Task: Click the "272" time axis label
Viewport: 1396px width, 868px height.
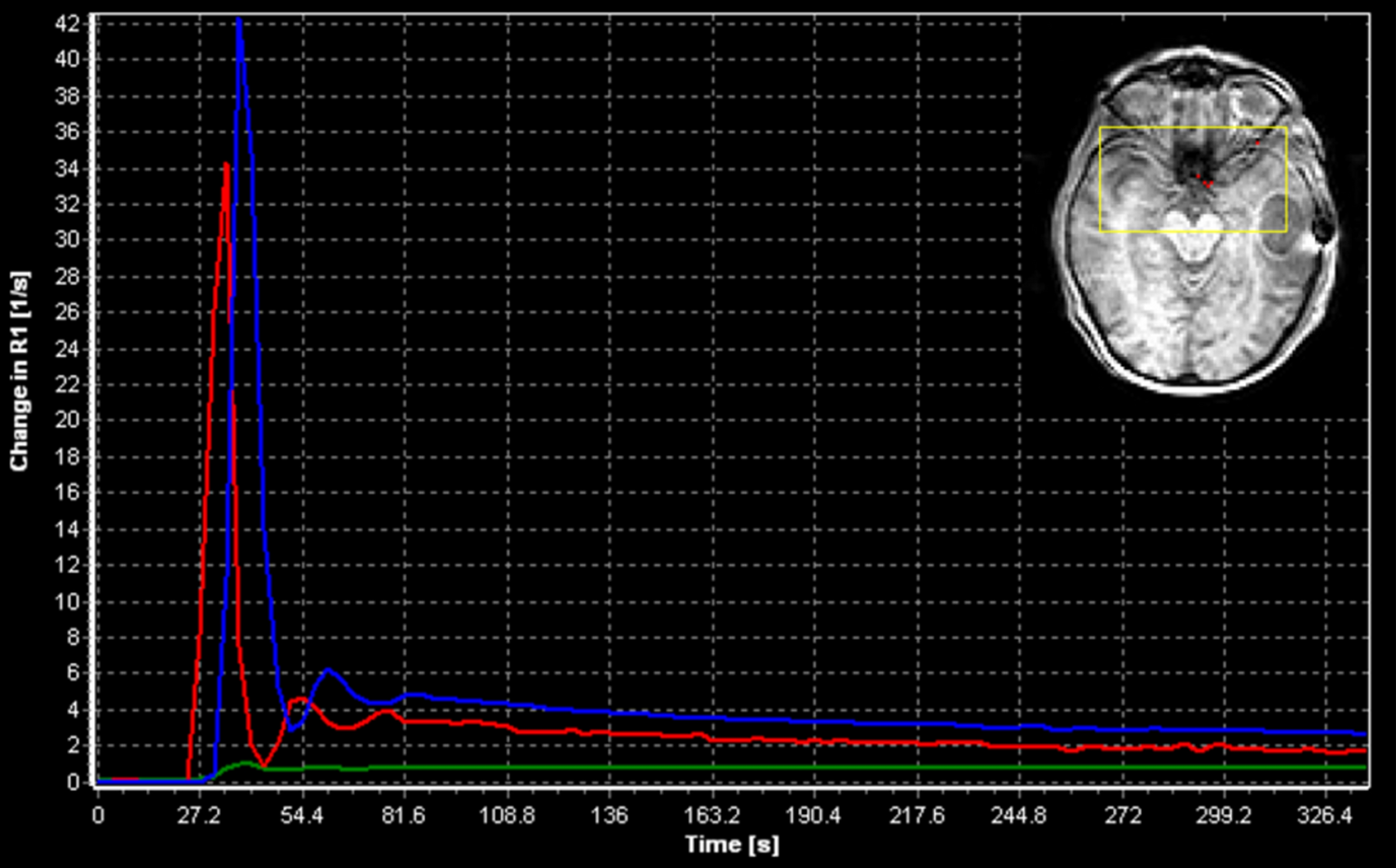Action: 1122,816
